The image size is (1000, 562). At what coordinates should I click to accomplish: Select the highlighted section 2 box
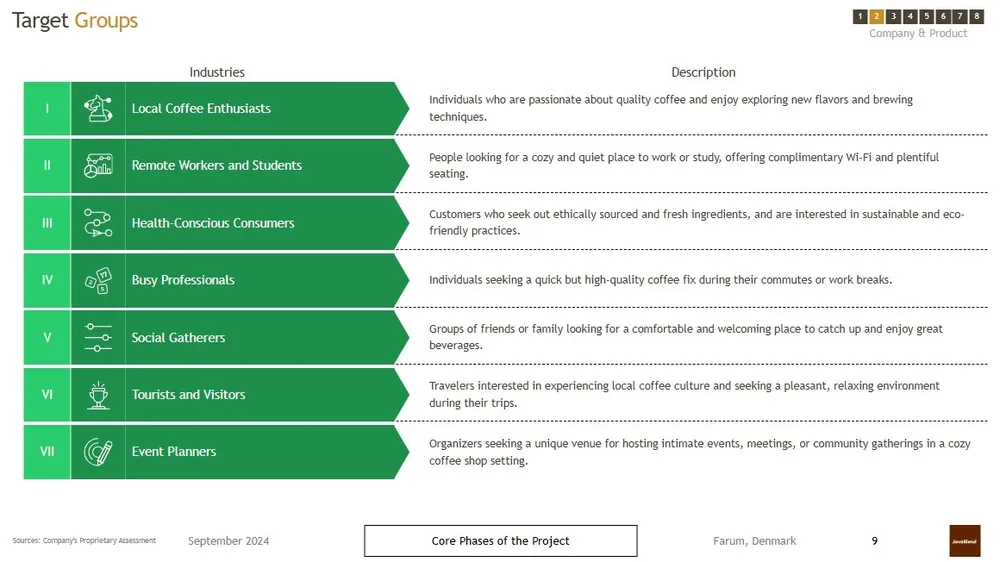coord(876,17)
